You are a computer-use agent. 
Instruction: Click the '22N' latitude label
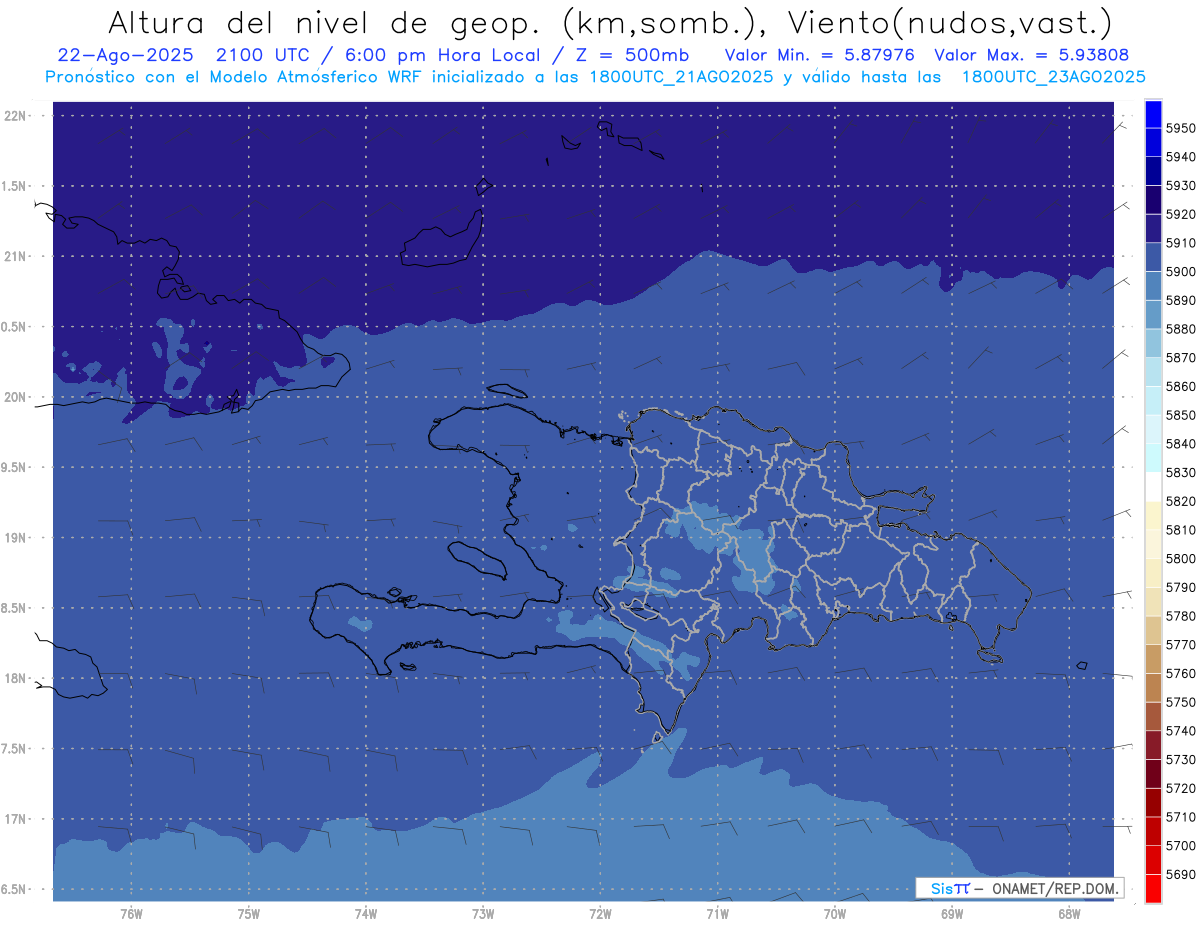16,116
